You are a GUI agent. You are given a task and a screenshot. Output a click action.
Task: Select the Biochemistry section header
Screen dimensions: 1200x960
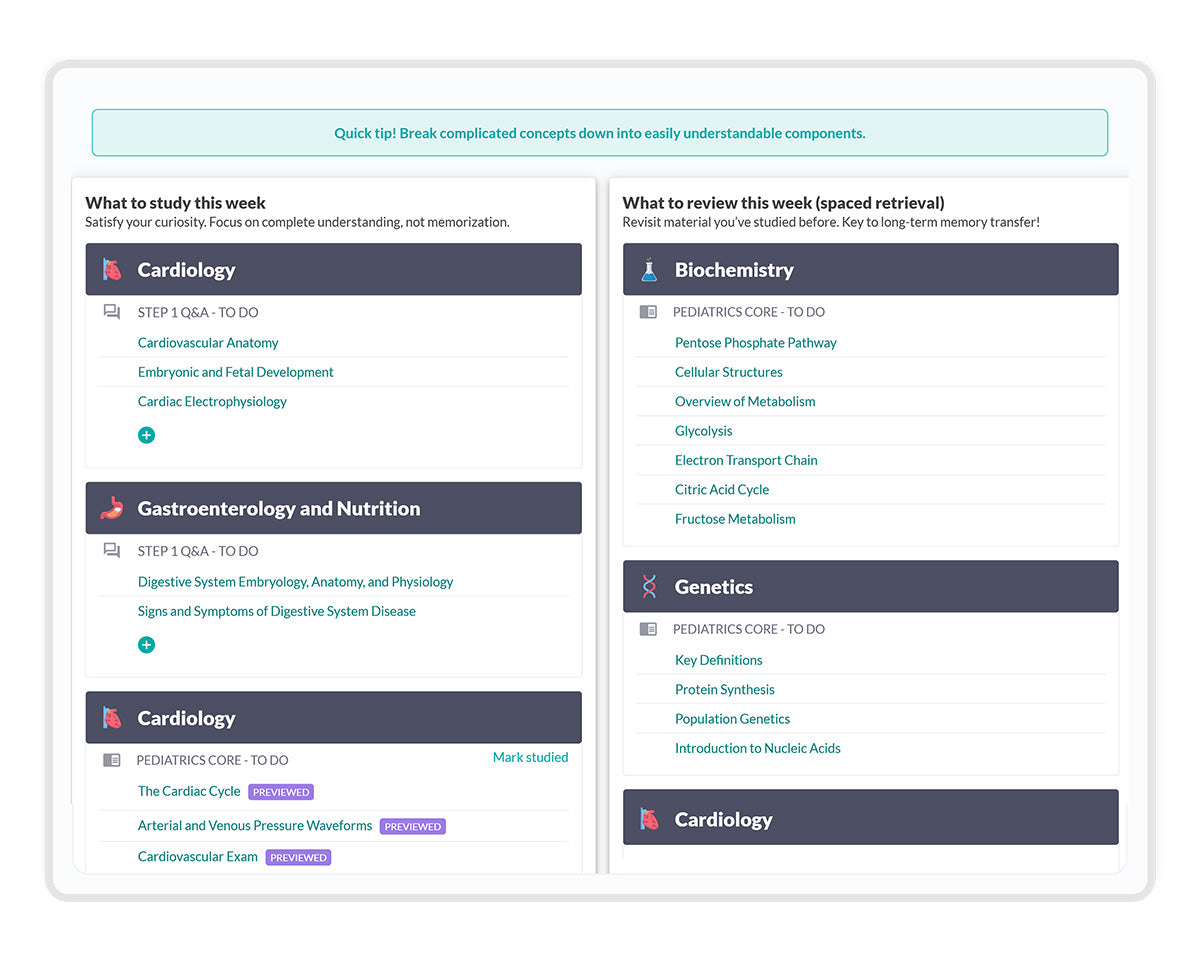pos(870,270)
